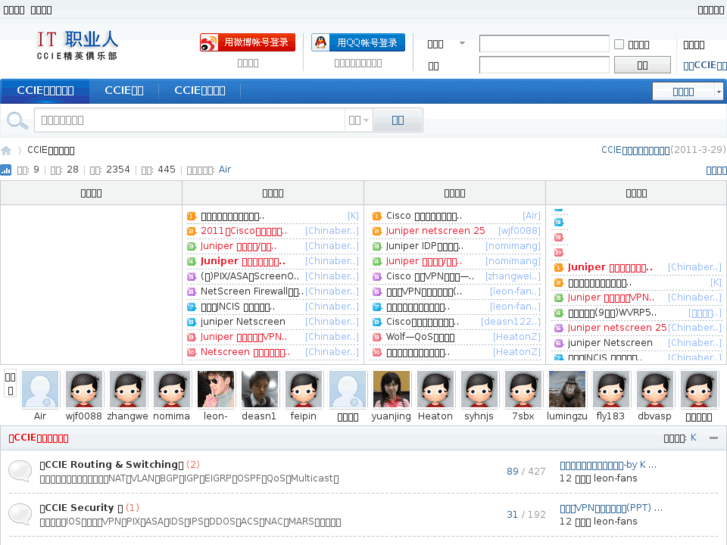This screenshot has height=545, width=727.
Task: Open NetScreen Firewall thread link
Action: pyautogui.click(x=252, y=292)
